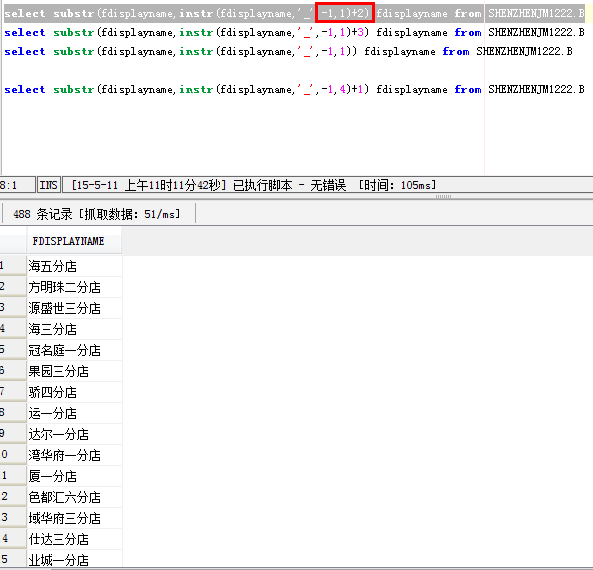Select cell 方明珠二分店
This screenshot has width=593, height=570.
(x=75, y=287)
